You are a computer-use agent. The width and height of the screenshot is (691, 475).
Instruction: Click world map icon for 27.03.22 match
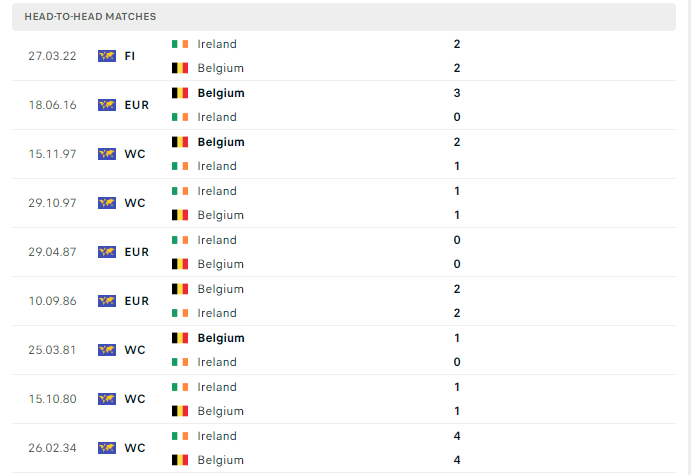click(x=107, y=56)
